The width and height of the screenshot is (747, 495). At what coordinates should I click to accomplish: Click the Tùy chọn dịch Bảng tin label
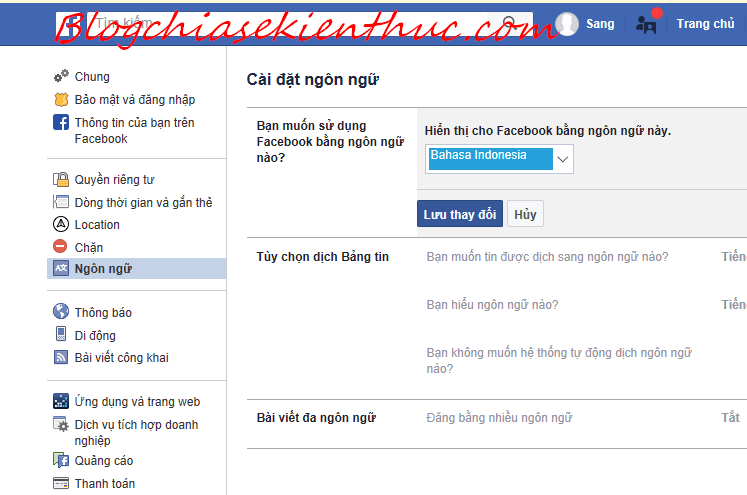(323, 257)
